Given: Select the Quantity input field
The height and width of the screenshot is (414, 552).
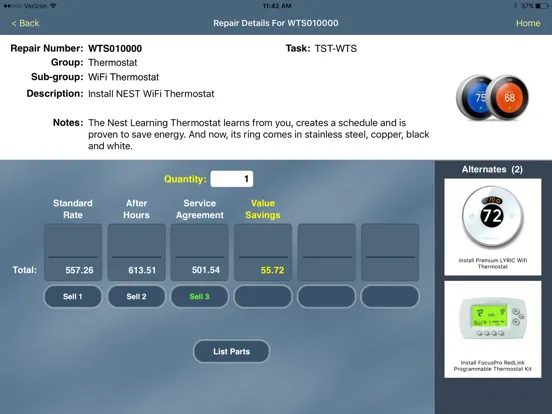Looking at the screenshot, I should [232, 179].
